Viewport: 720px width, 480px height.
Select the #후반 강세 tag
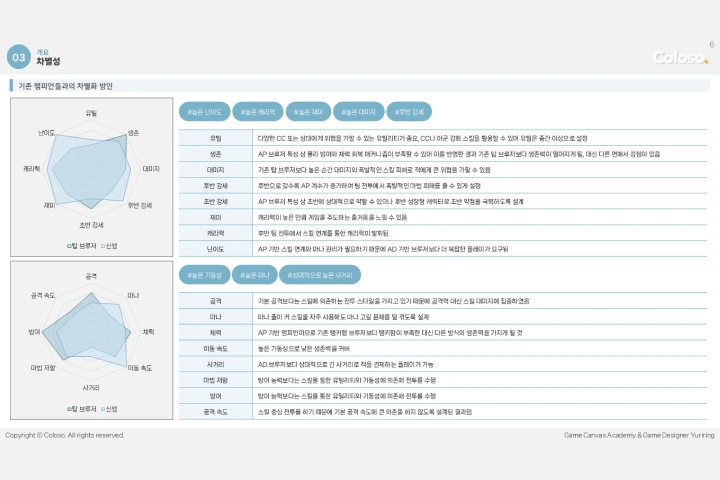(409, 112)
